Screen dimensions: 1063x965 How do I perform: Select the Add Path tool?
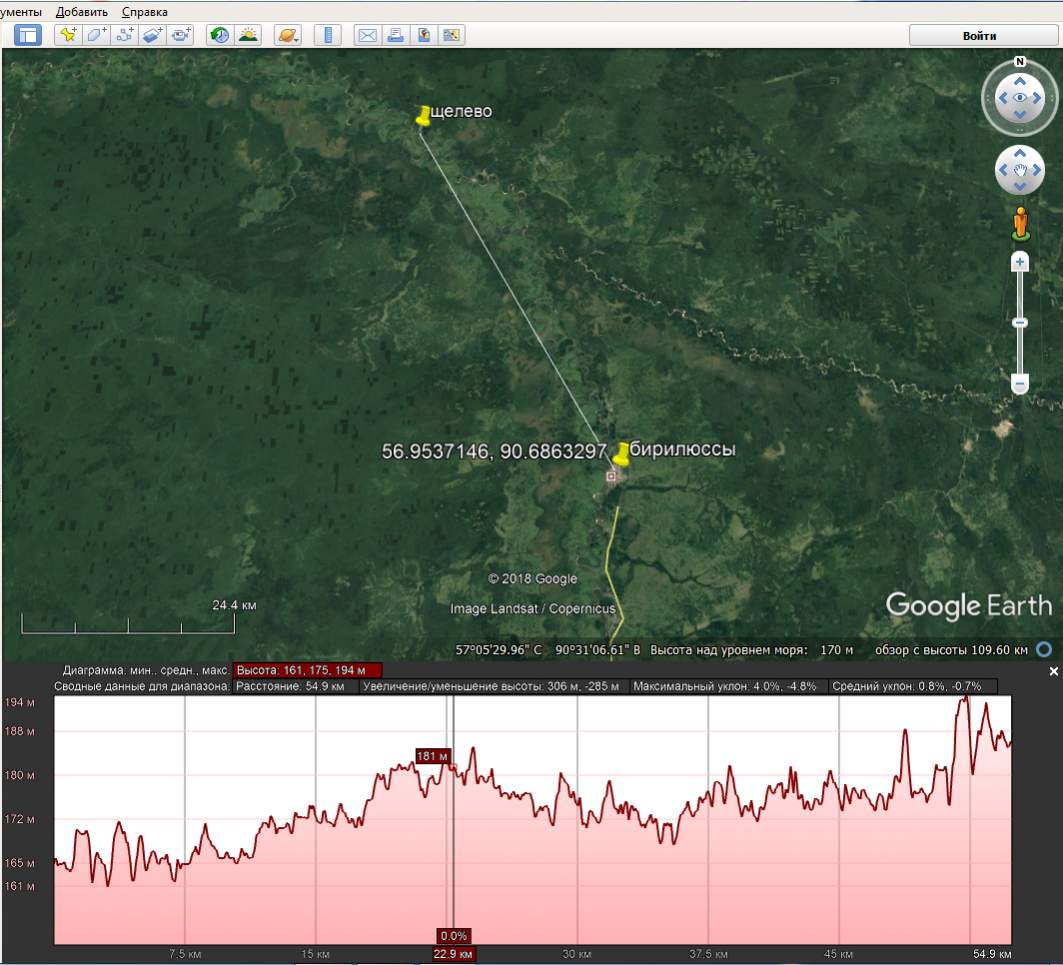click(125, 35)
